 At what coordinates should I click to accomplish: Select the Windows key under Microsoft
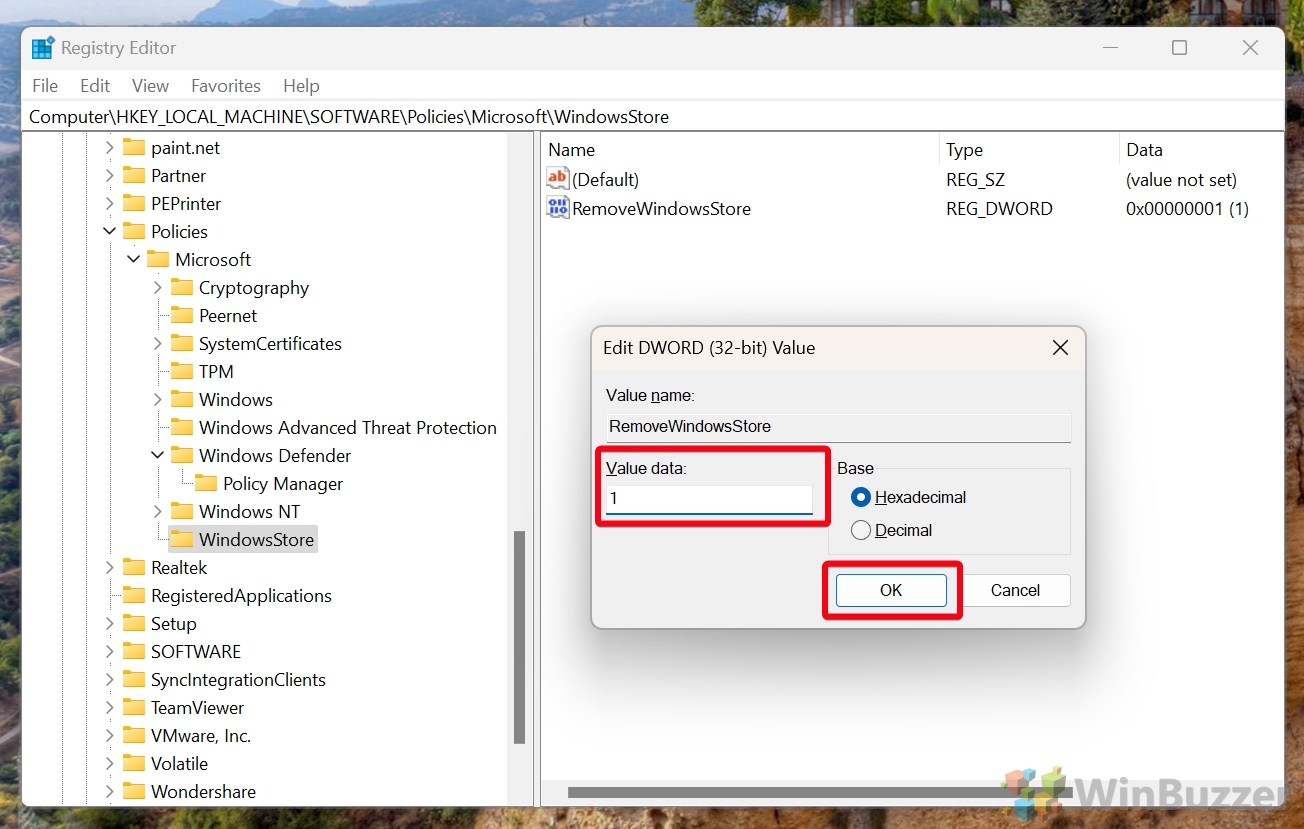tap(235, 399)
